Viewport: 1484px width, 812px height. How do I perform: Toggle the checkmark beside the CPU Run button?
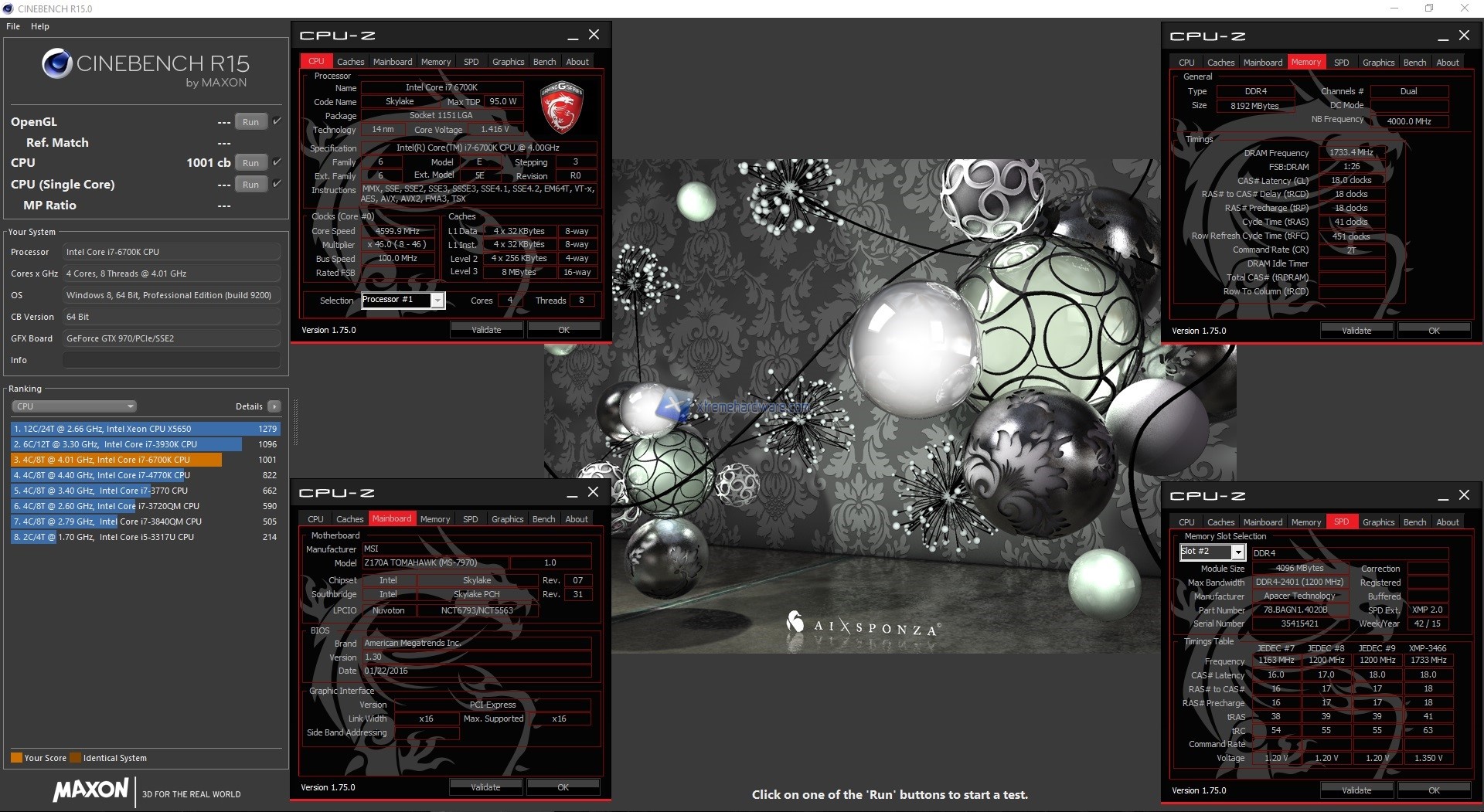(x=276, y=161)
